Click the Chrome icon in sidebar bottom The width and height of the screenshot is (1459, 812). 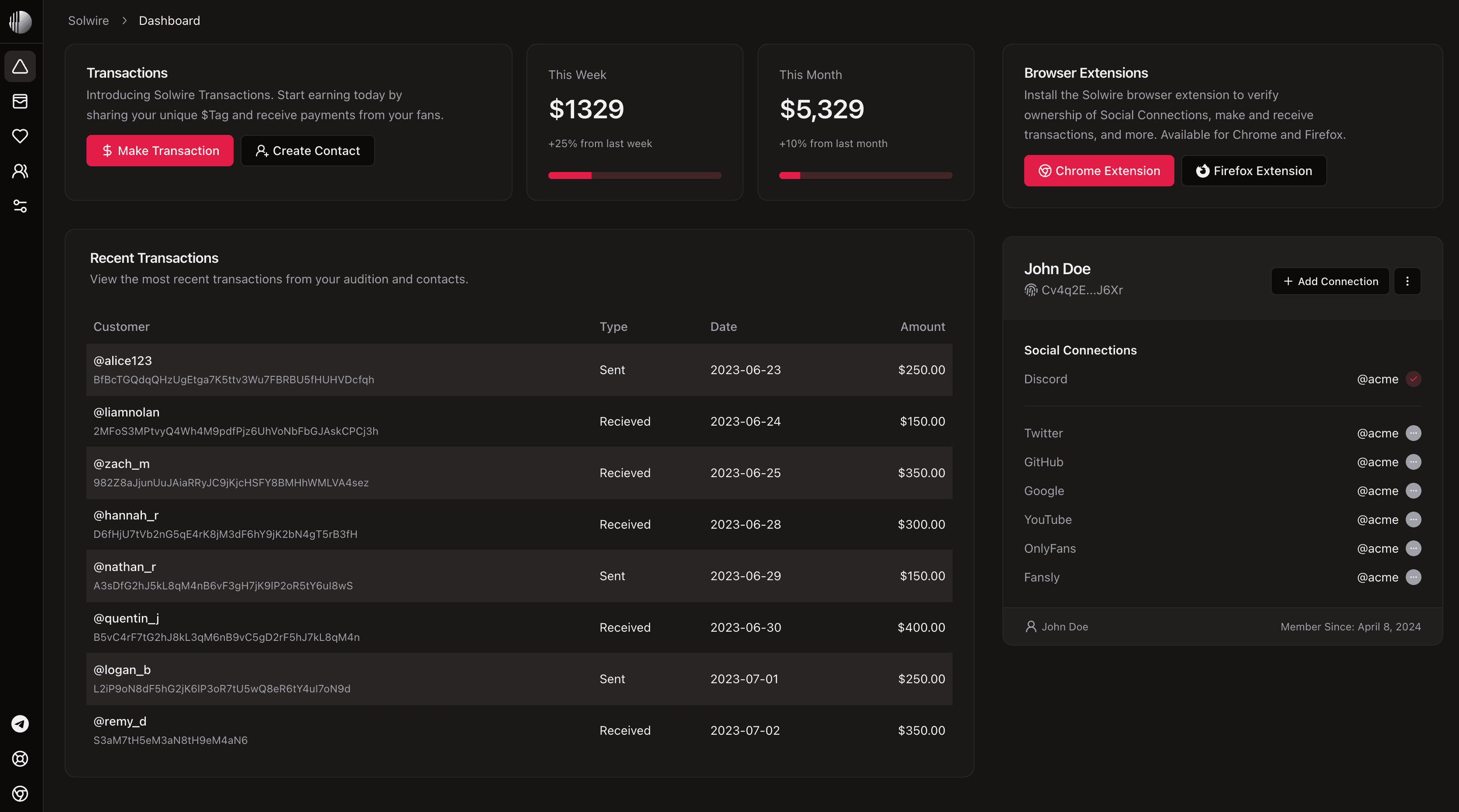[21, 793]
